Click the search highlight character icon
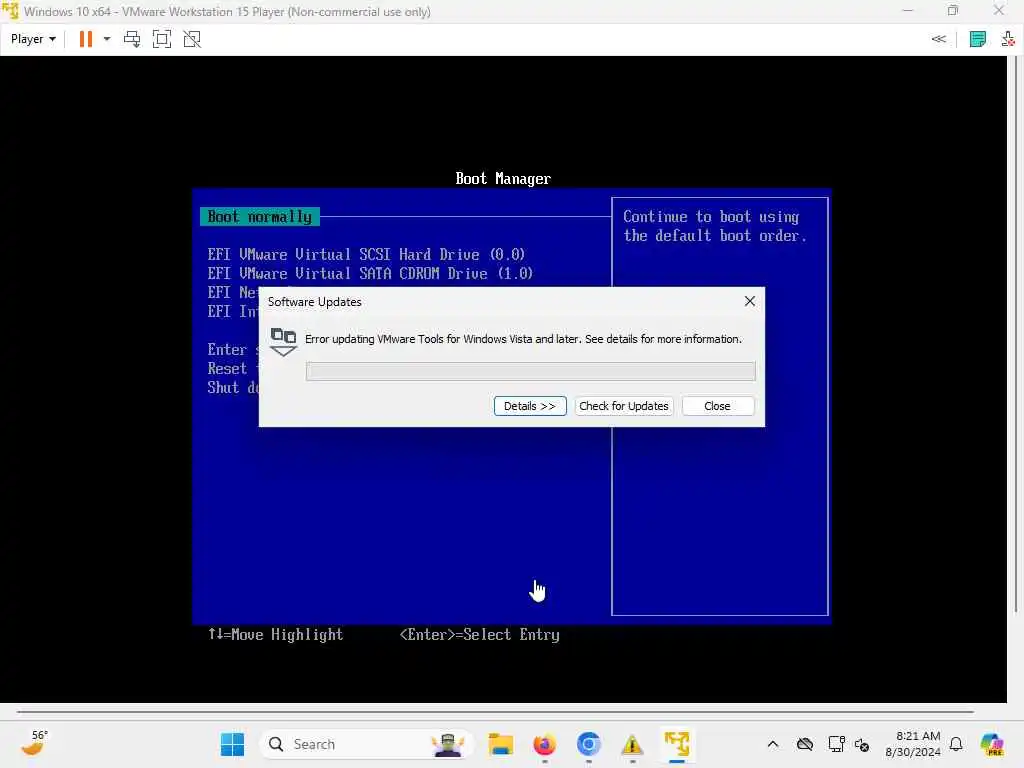 [448, 744]
